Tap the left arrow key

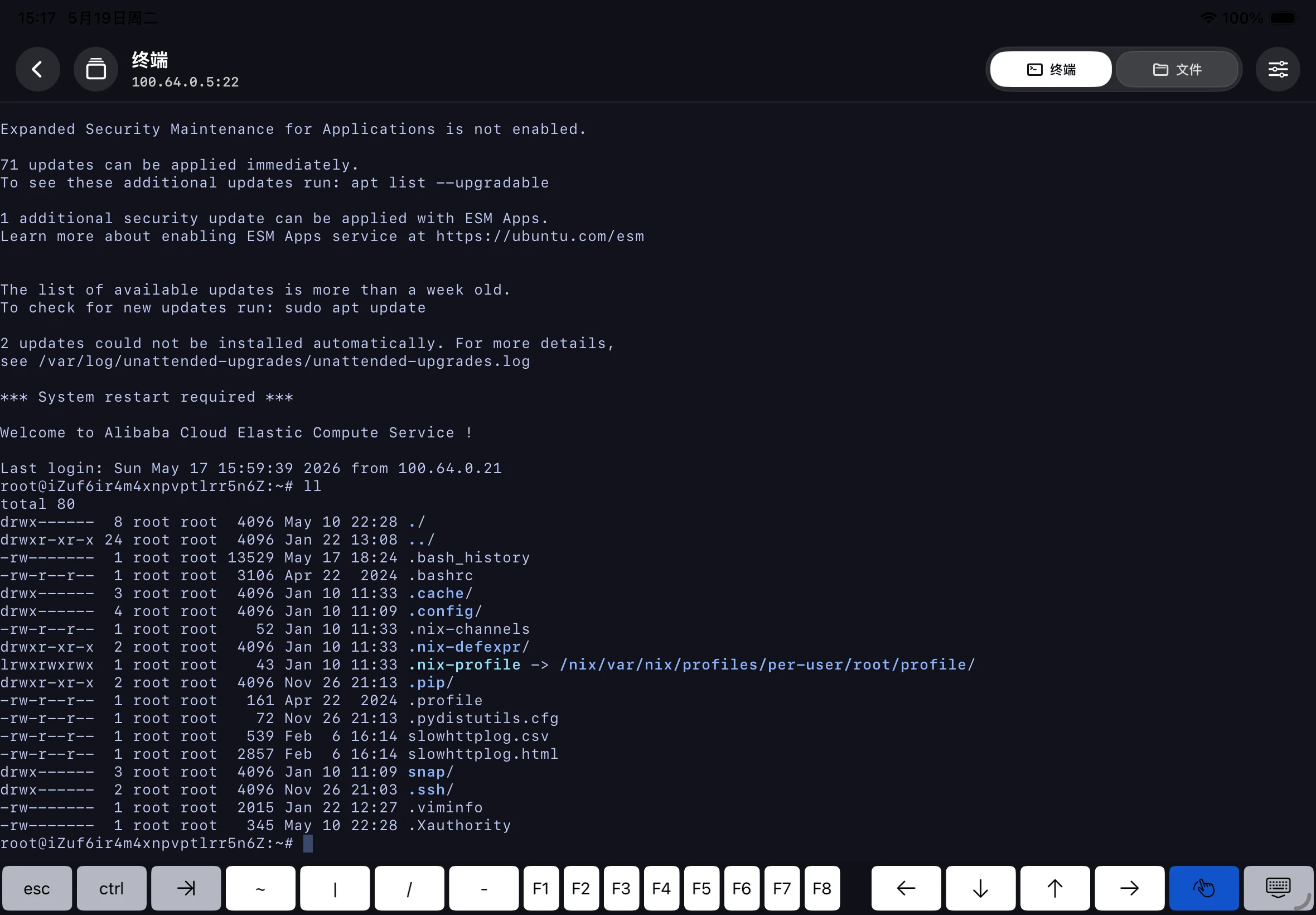906,888
